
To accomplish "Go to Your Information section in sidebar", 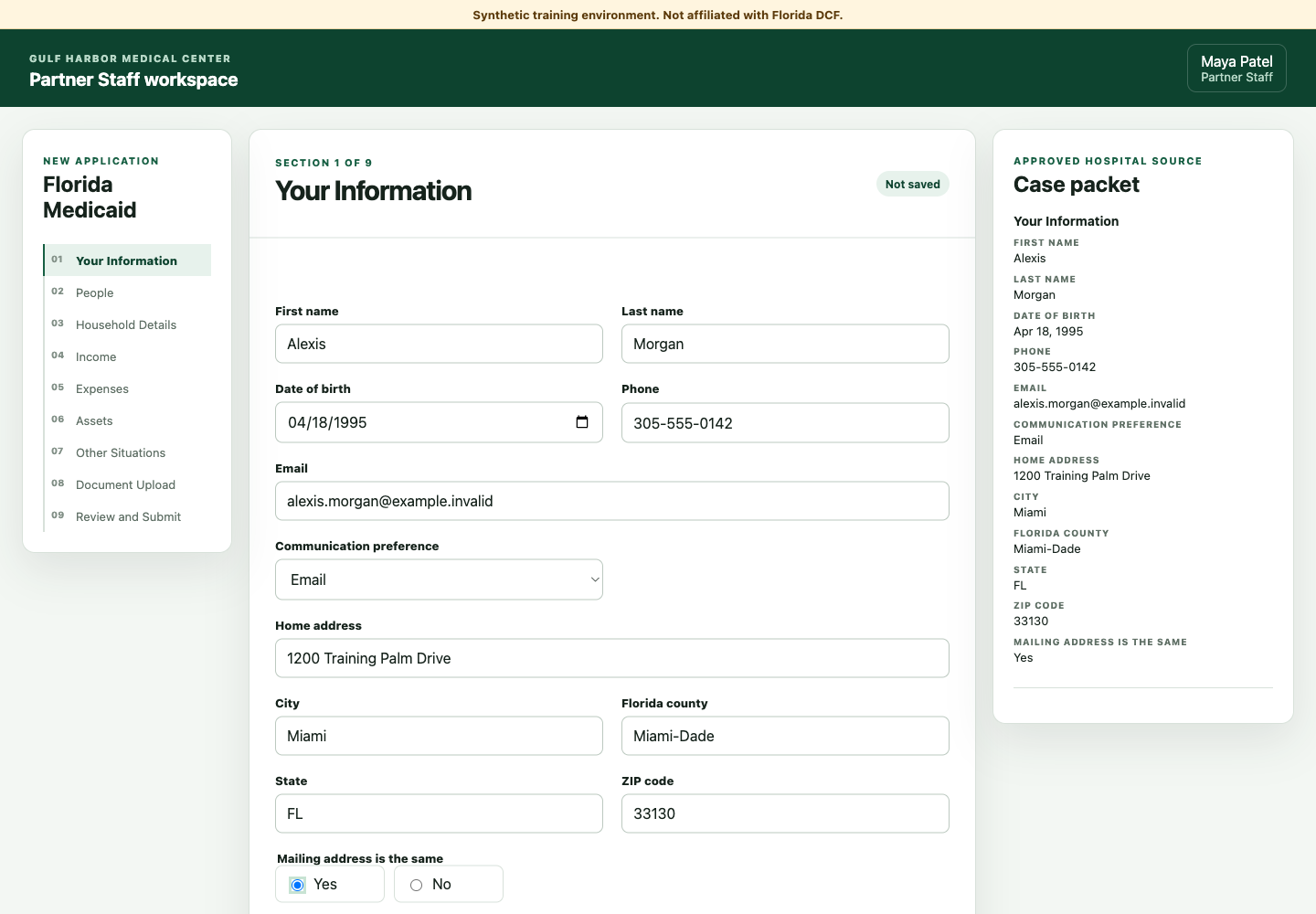I will pyautogui.click(x=127, y=260).
